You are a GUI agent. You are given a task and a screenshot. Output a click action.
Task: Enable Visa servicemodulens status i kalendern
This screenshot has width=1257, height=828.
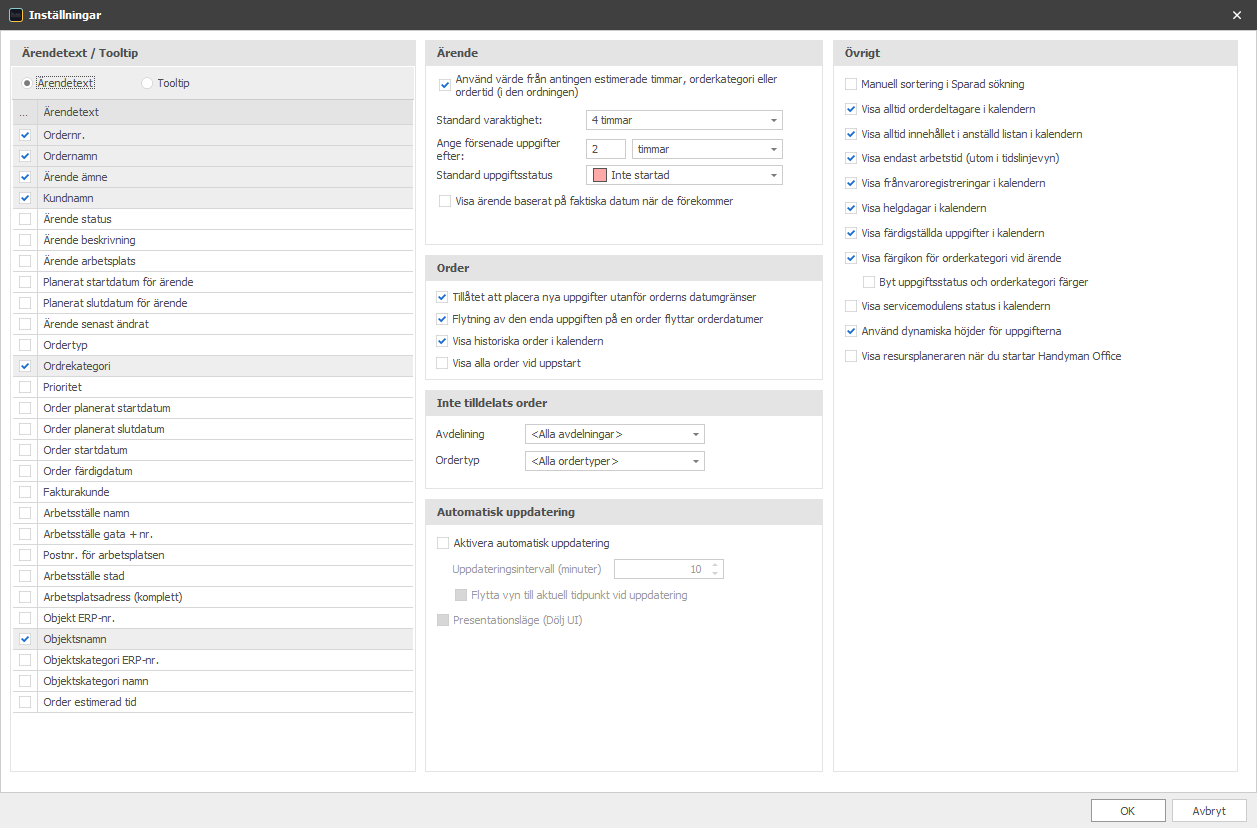tap(851, 306)
